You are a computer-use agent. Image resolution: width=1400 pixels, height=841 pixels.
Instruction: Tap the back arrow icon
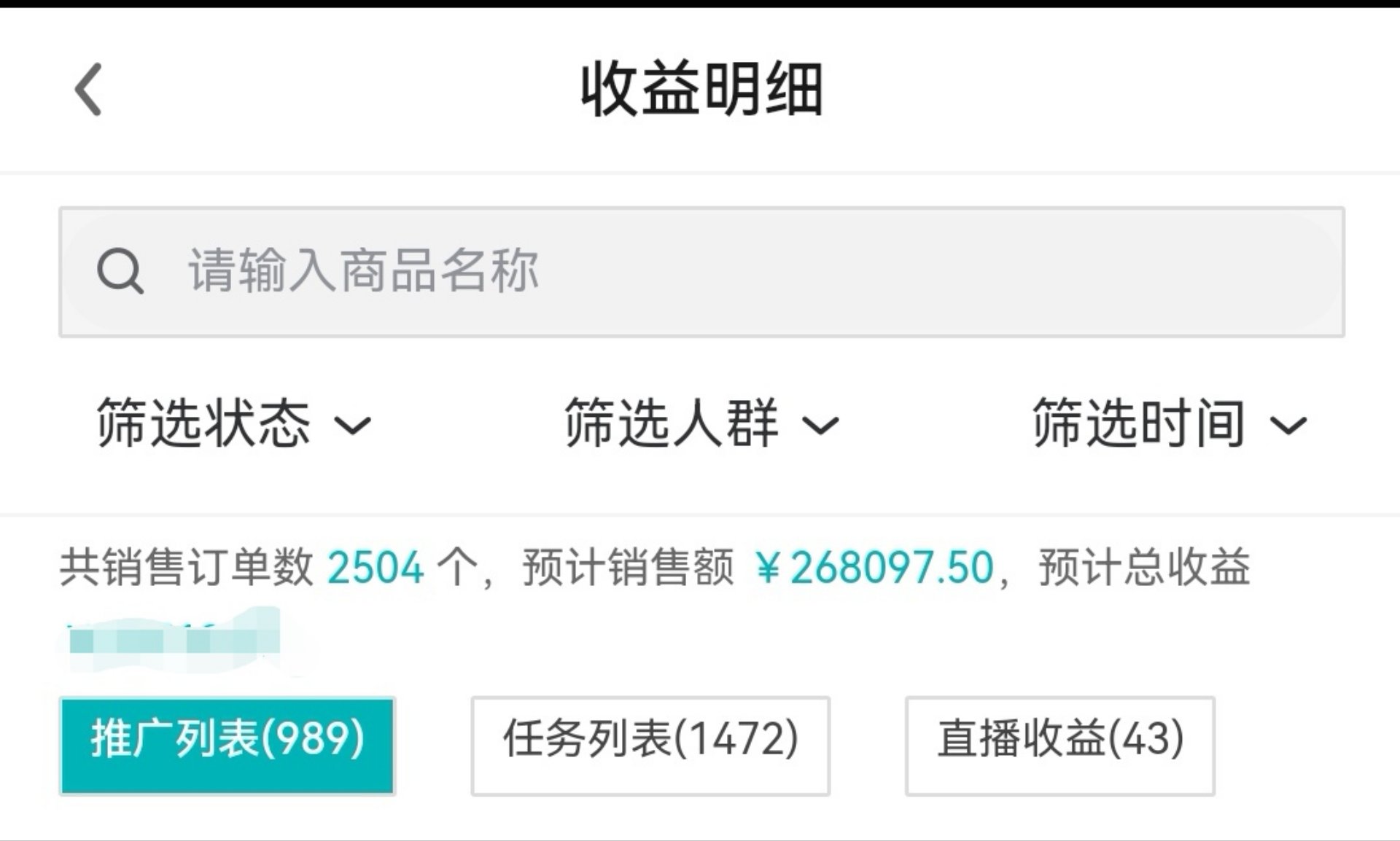pyautogui.click(x=89, y=89)
